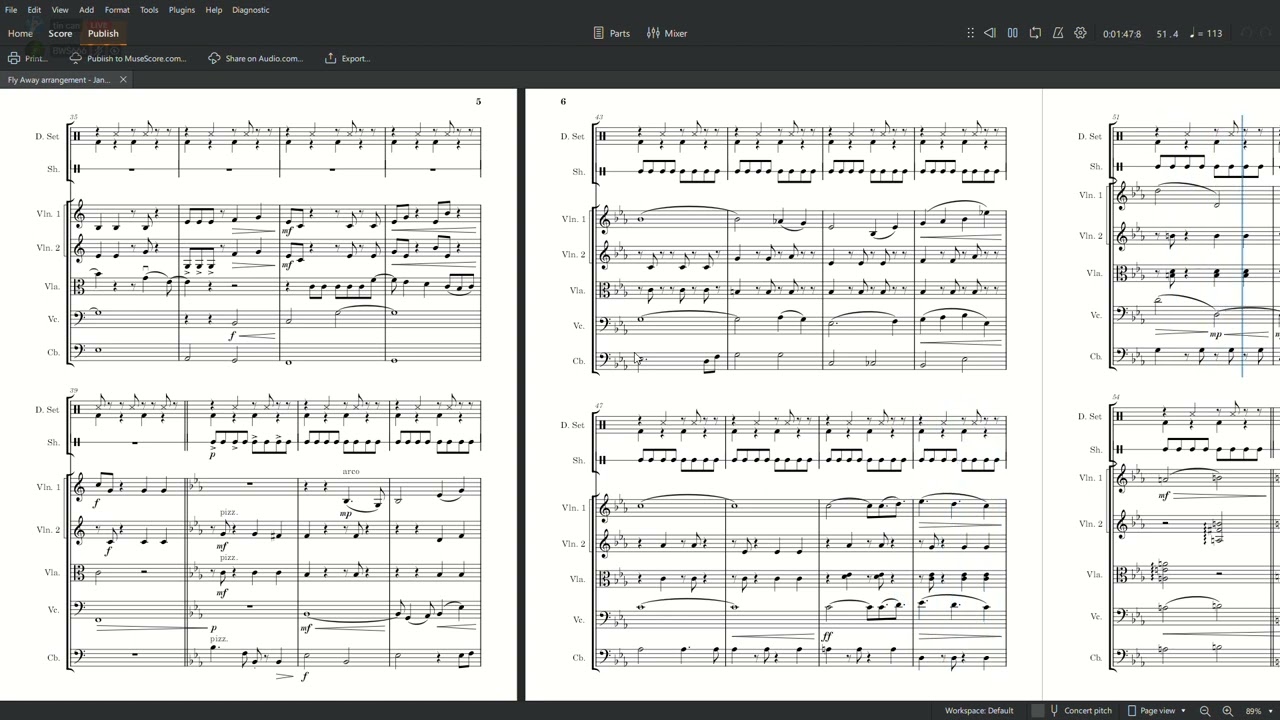This screenshot has width=1280, height=720.
Task: Switch to the Home tab
Action: point(20,33)
